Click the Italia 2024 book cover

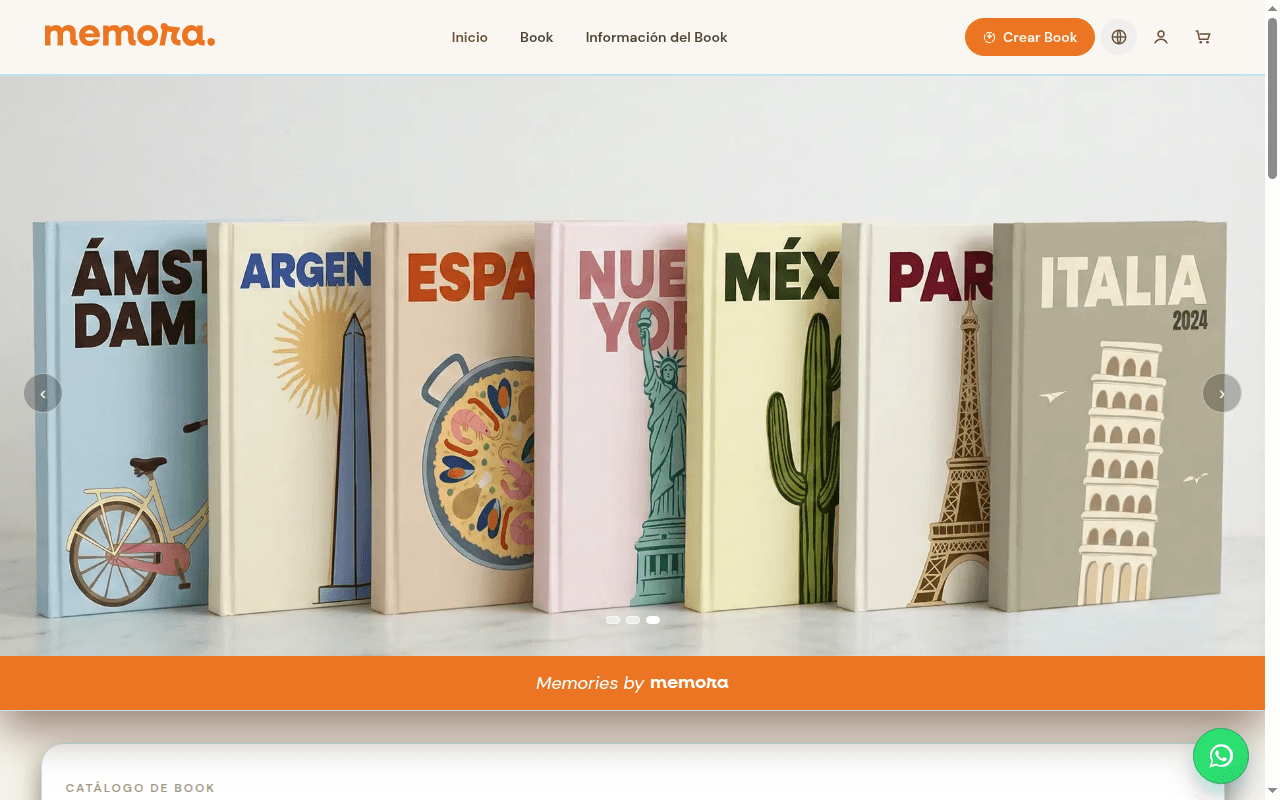click(x=1110, y=415)
